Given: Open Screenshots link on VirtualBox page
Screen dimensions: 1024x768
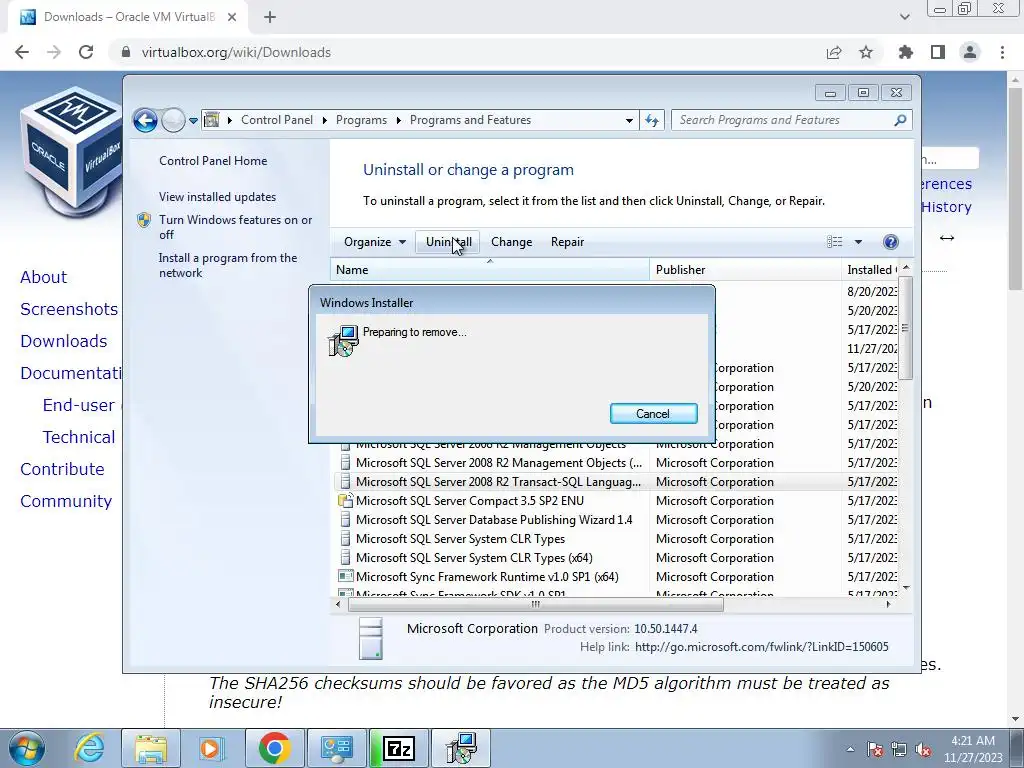Looking at the screenshot, I should click(69, 309).
